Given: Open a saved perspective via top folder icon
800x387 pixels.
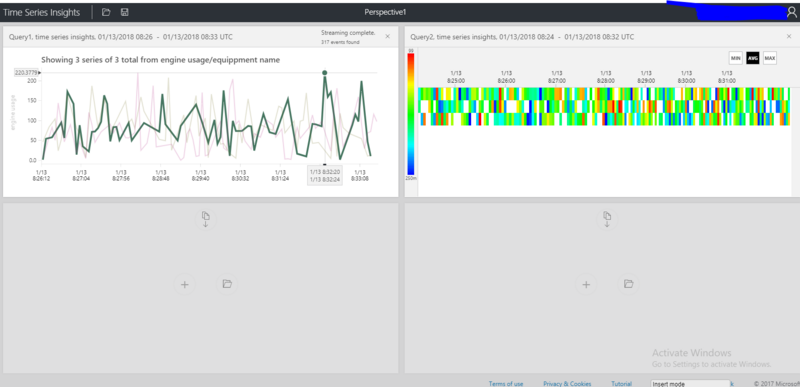Looking at the screenshot, I should (106, 12).
